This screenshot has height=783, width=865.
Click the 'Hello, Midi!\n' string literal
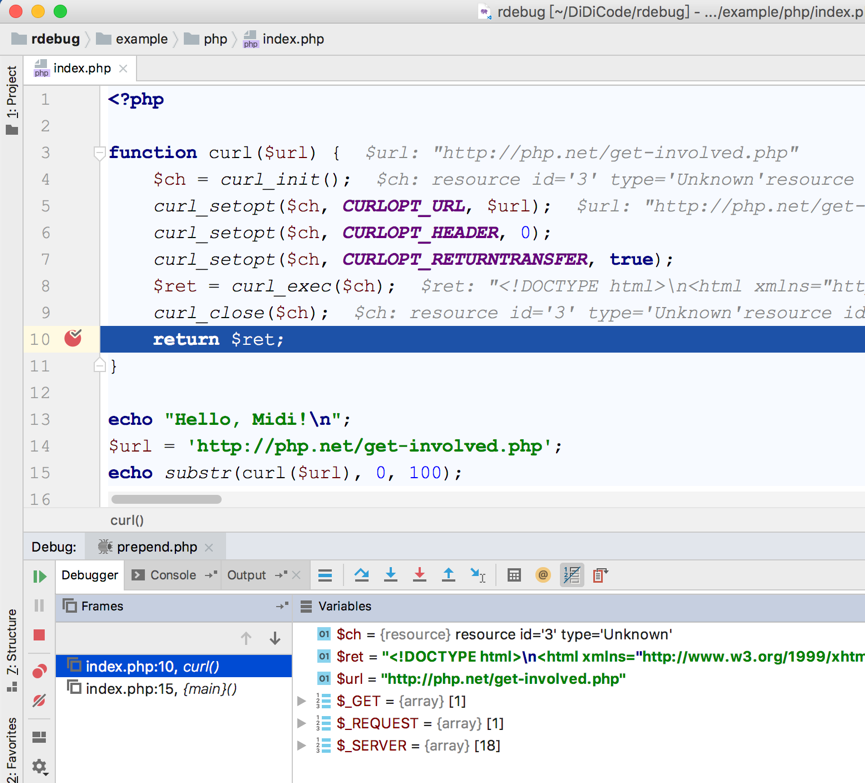click(x=253, y=420)
